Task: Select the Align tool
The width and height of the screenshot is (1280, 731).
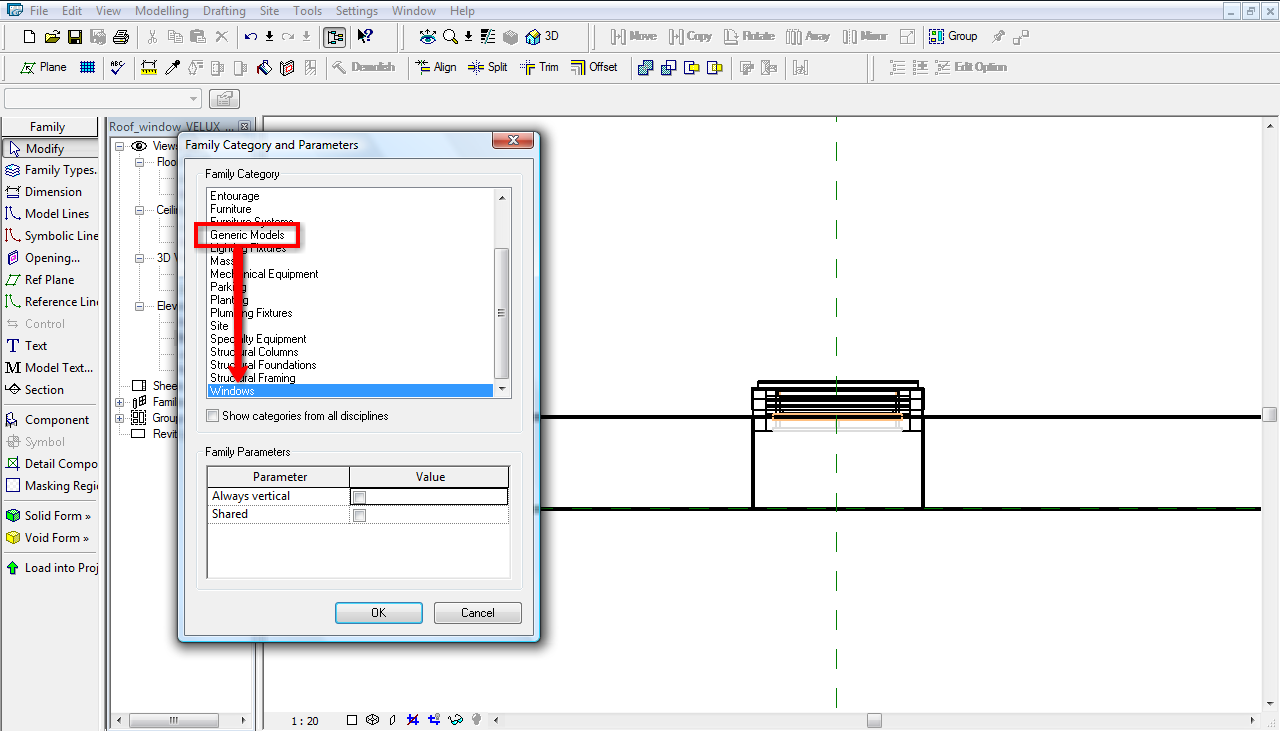Action: point(436,67)
